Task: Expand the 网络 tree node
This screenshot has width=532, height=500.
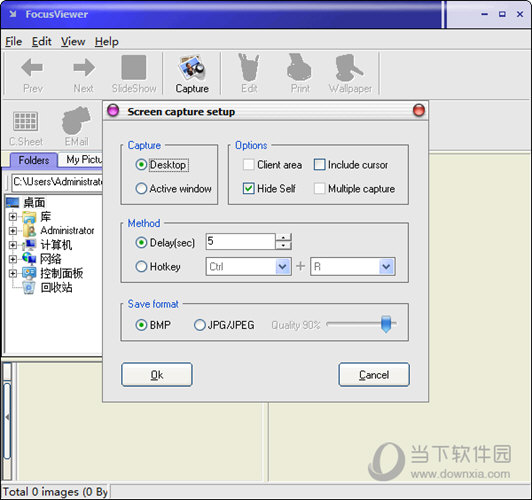Action: coord(13,259)
